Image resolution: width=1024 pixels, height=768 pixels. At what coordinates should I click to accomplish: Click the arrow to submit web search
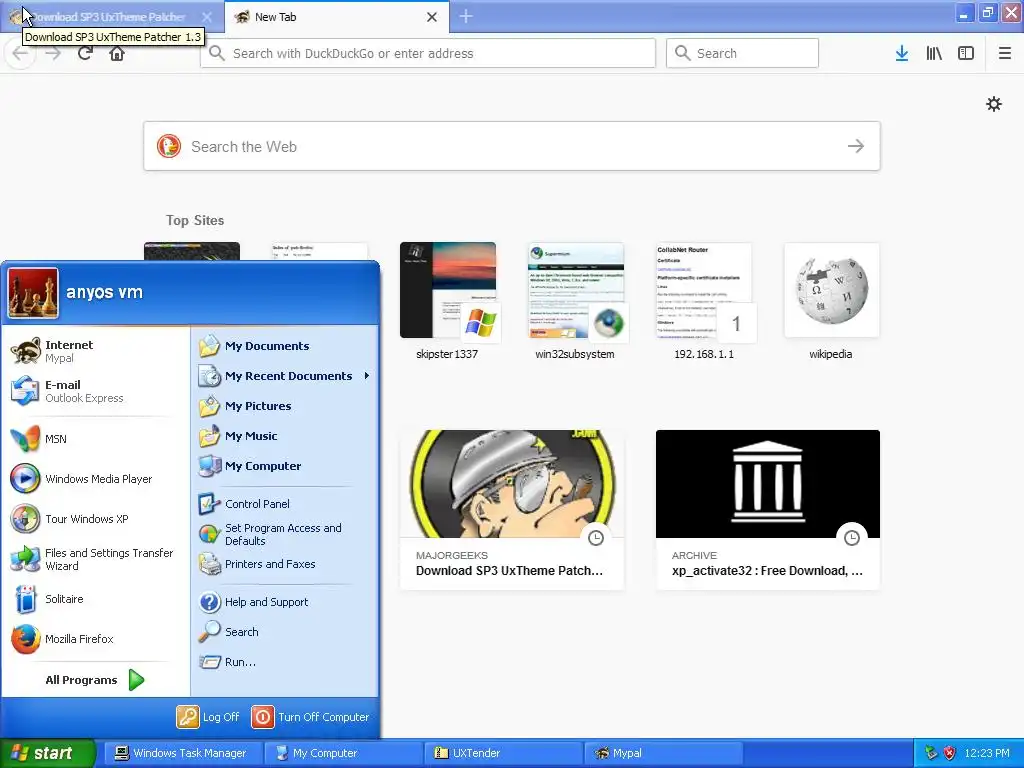pyautogui.click(x=856, y=146)
